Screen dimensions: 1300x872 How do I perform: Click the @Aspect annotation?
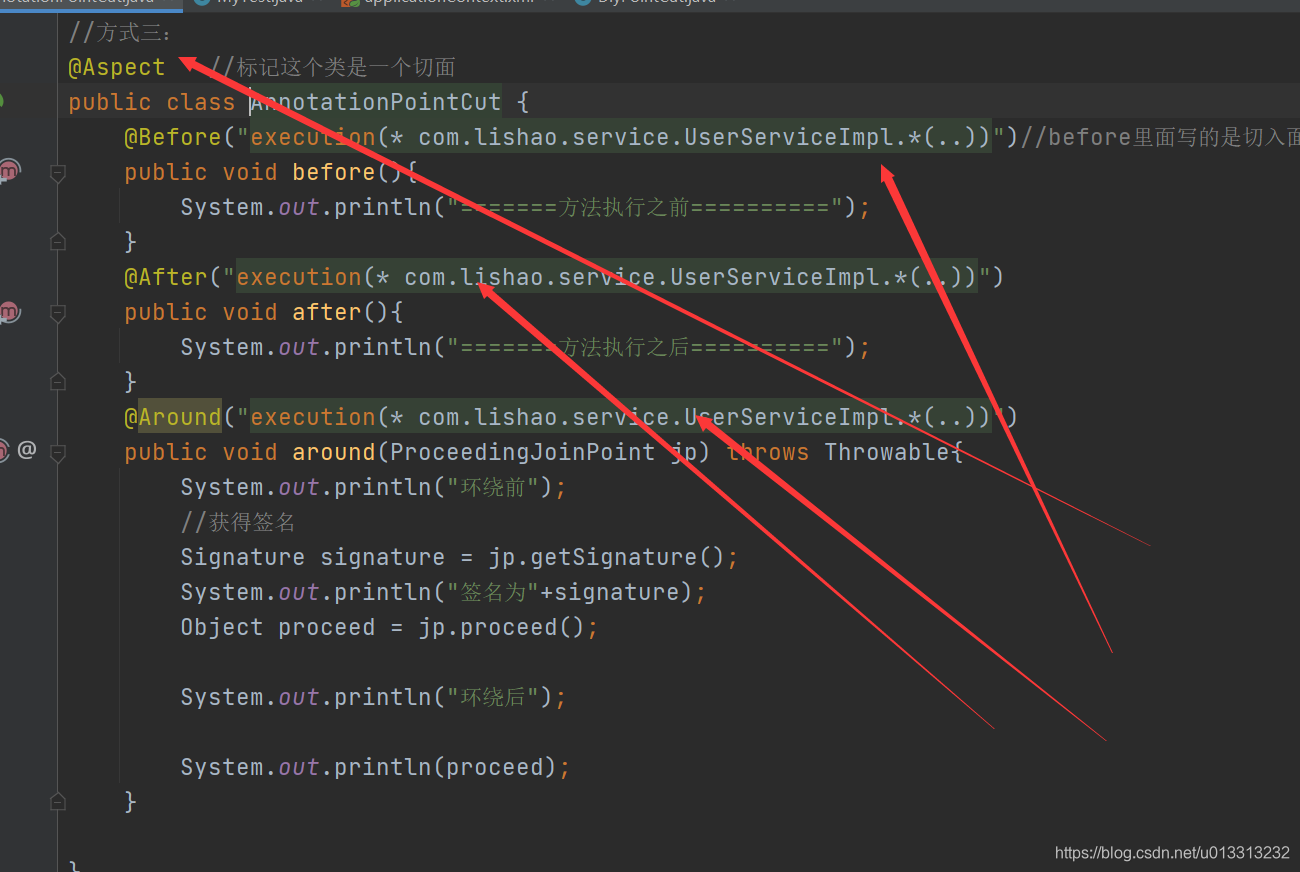pos(116,67)
